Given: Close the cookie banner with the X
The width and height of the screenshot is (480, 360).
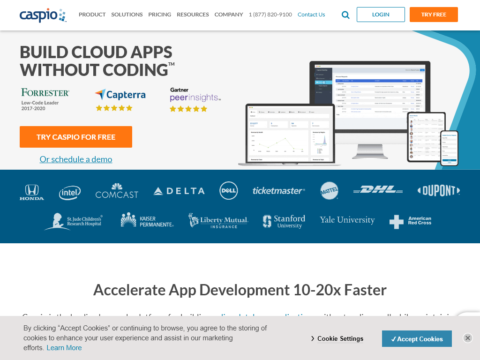Looking at the screenshot, I should 468,338.
